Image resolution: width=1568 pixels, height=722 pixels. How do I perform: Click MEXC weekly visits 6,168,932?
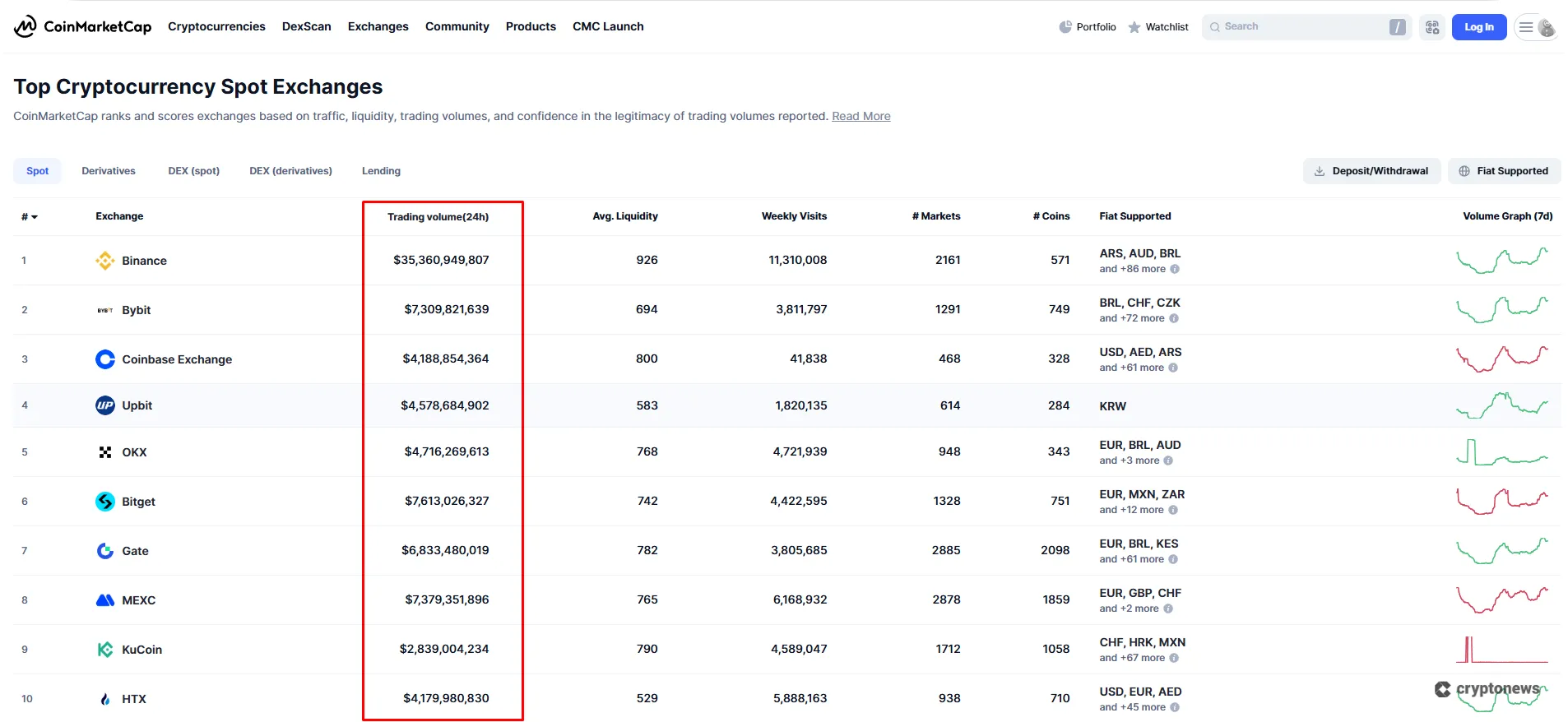point(800,599)
